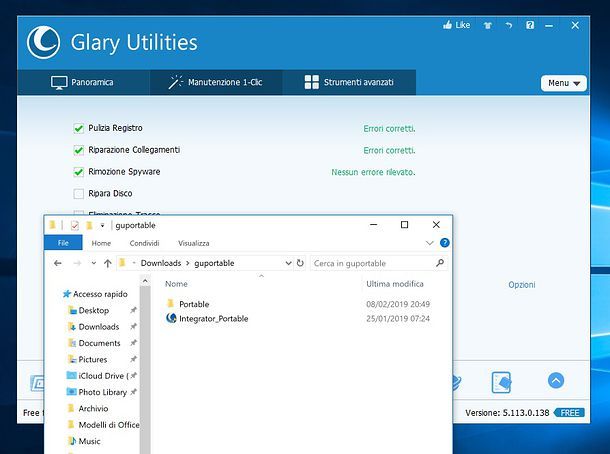Click the round up-arrow icon in Glary bottom bar

556,380
